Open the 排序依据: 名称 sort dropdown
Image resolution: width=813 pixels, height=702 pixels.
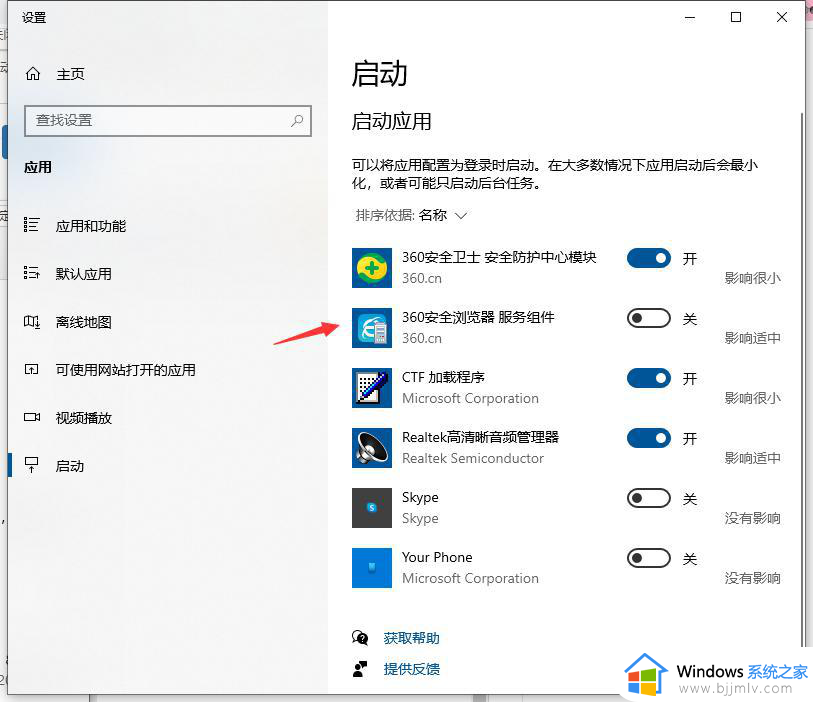[x=411, y=215]
